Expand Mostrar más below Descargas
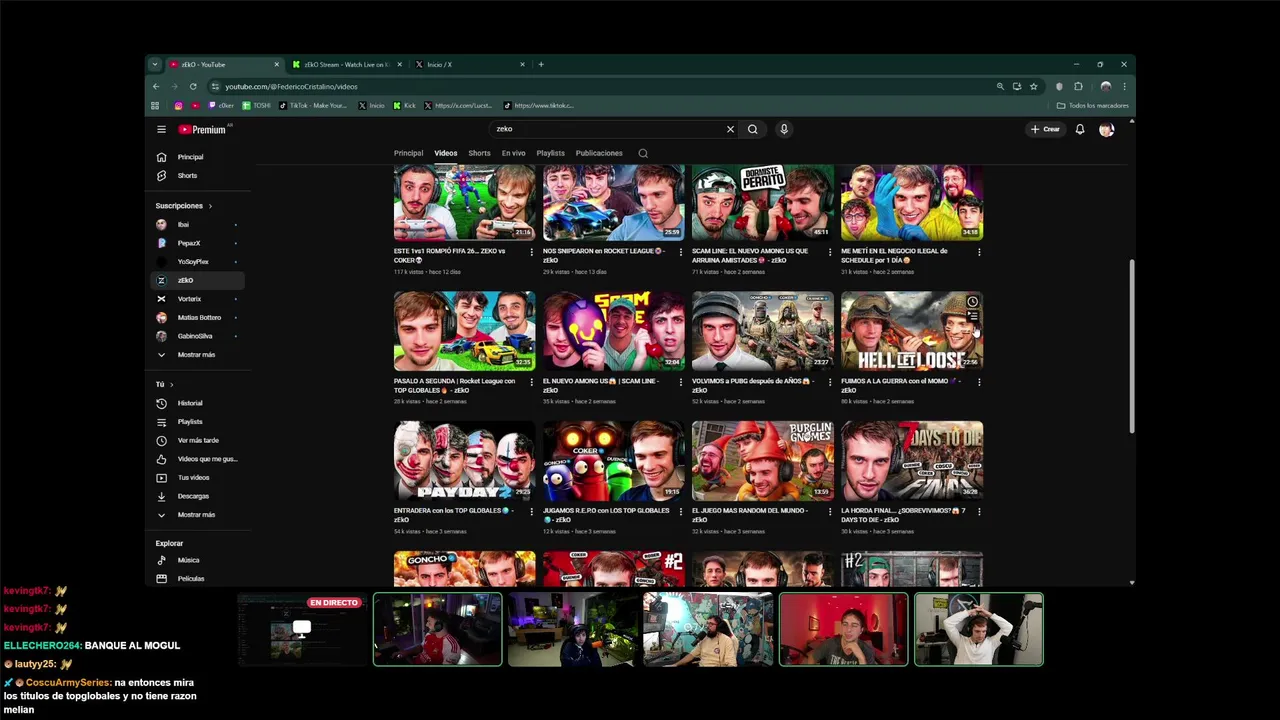The width and height of the screenshot is (1280, 720). (x=197, y=515)
